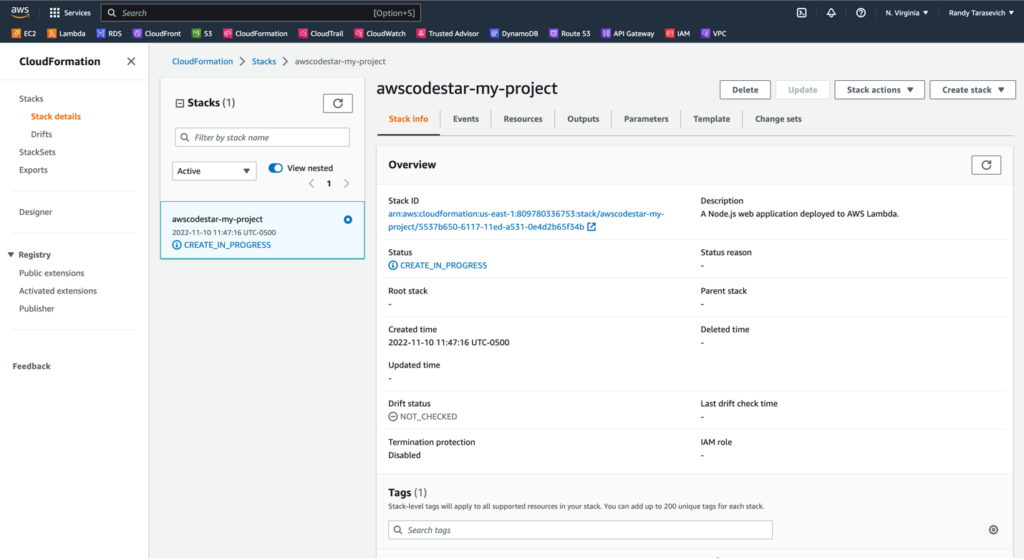Open Trusted Advisor bookmark shortcut
The image size is (1024, 560).
[448, 33]
